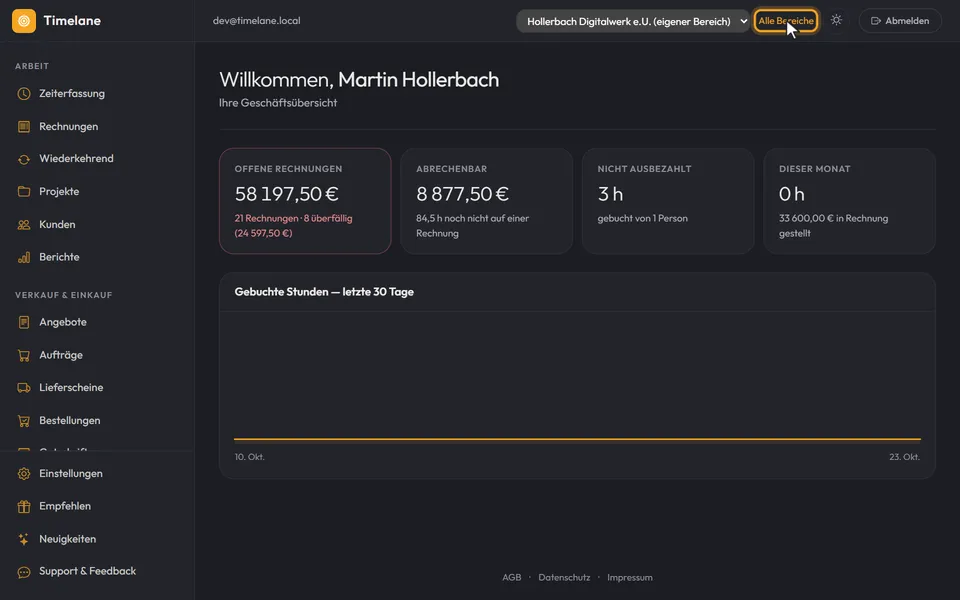The height and width of the screenshot is (600, 960).
Task: Click the Kunden people icon
Action: click(24, 225)
